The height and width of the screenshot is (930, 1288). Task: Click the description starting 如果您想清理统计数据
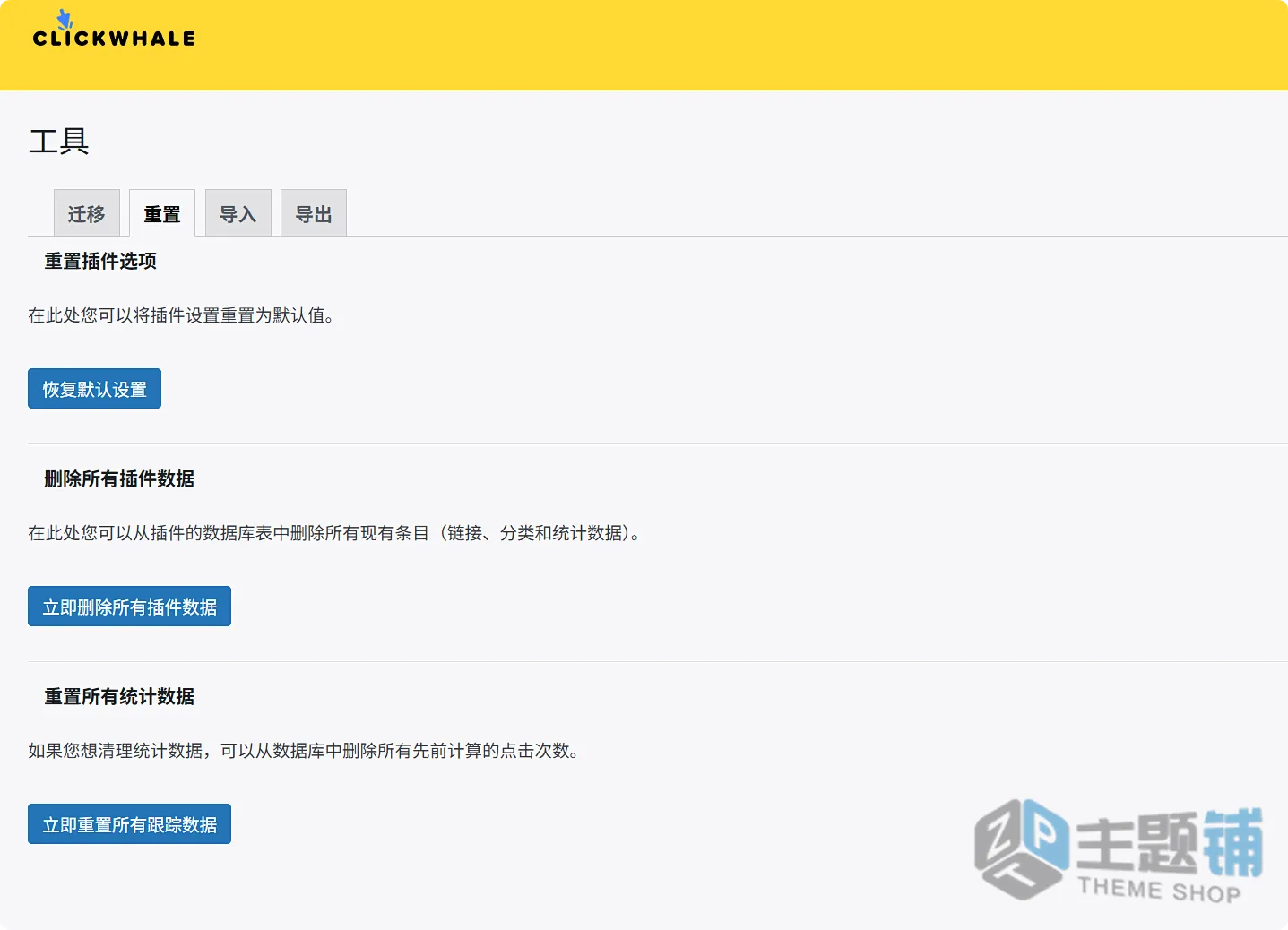click(305, 751)
